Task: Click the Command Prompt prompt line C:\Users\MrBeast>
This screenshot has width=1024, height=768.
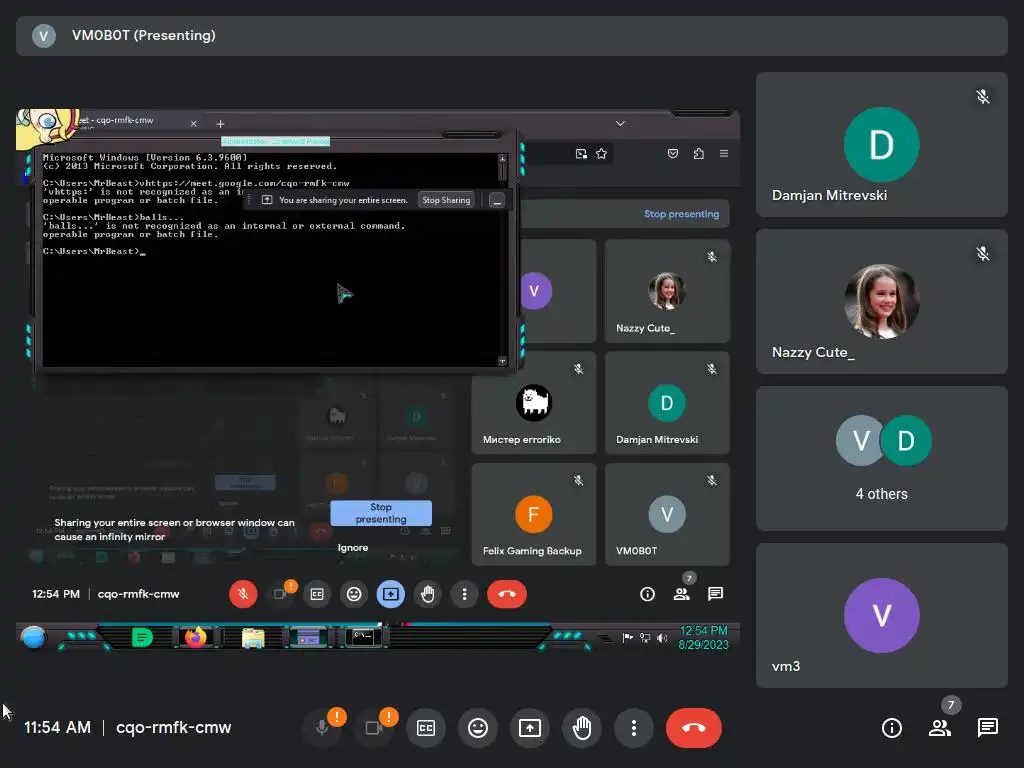Action: point(94,251)
